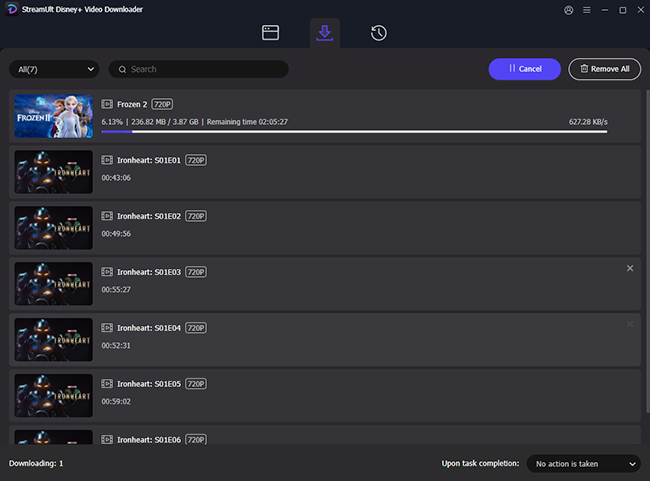Click the Frozen 2 download progress bar
Image resolution: width=650 pixels, height=481 pixels.
point(354,132)
